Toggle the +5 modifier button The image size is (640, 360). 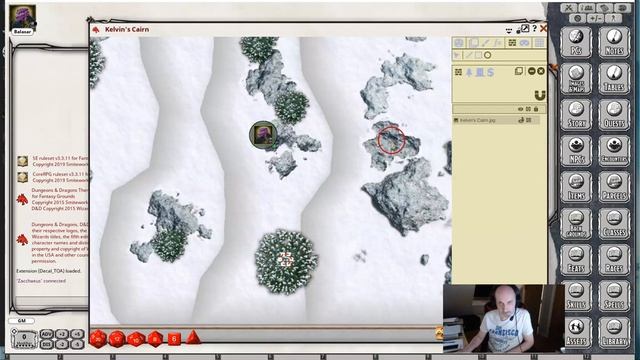[x=77, y=334]
